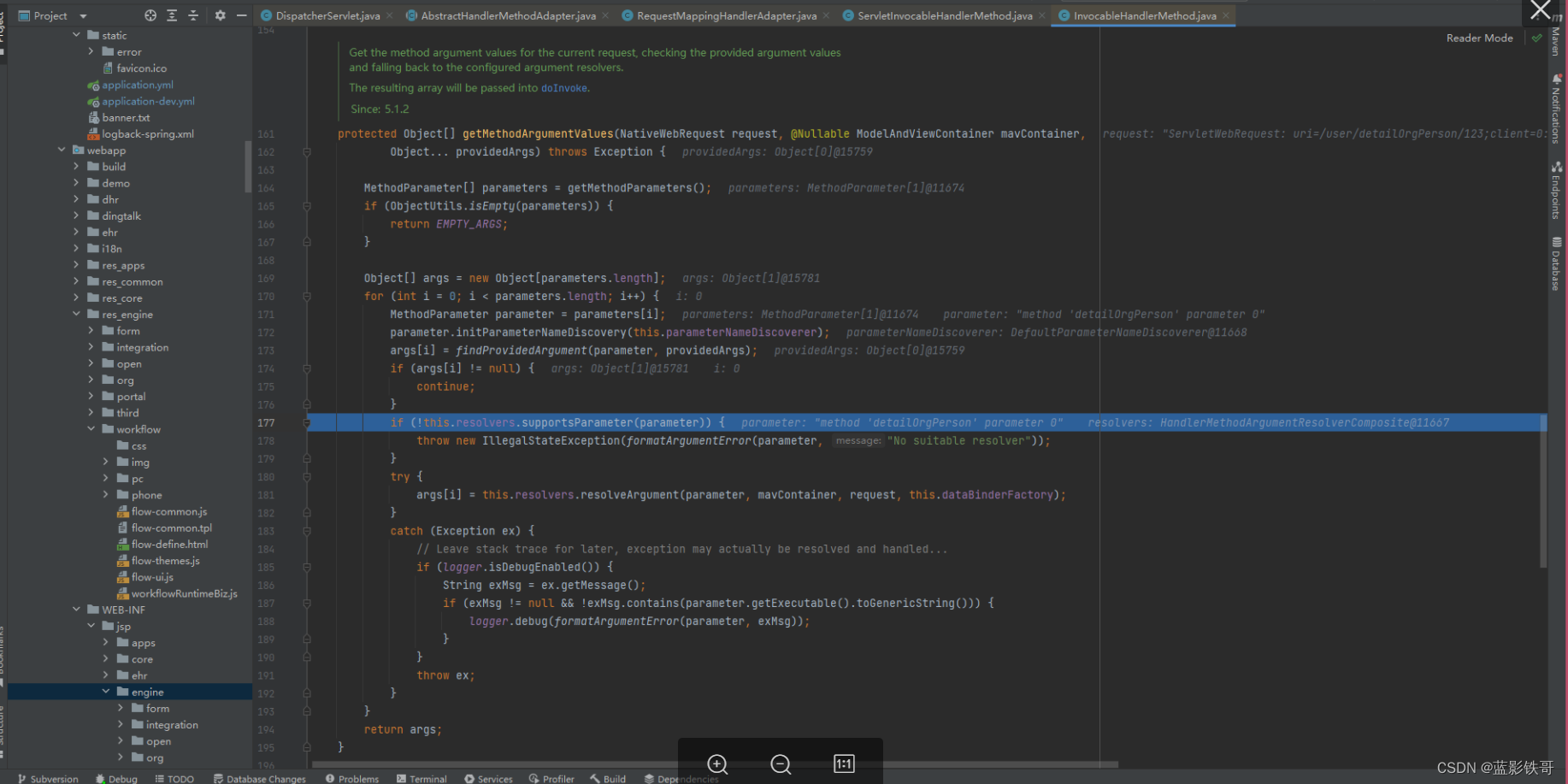Click the 1:1 actual size icon
The image size is (1568, 784).
click(x=844, y=763)
